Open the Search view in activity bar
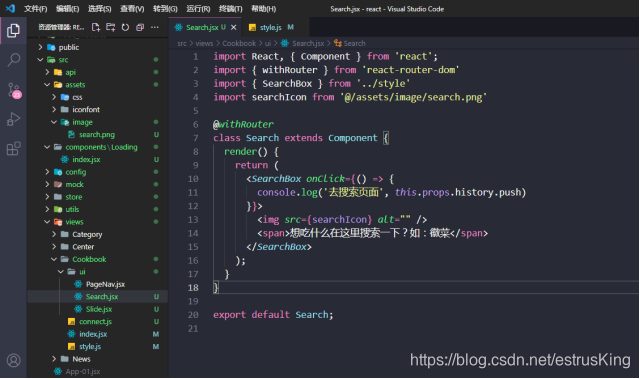 coord(13,60)
